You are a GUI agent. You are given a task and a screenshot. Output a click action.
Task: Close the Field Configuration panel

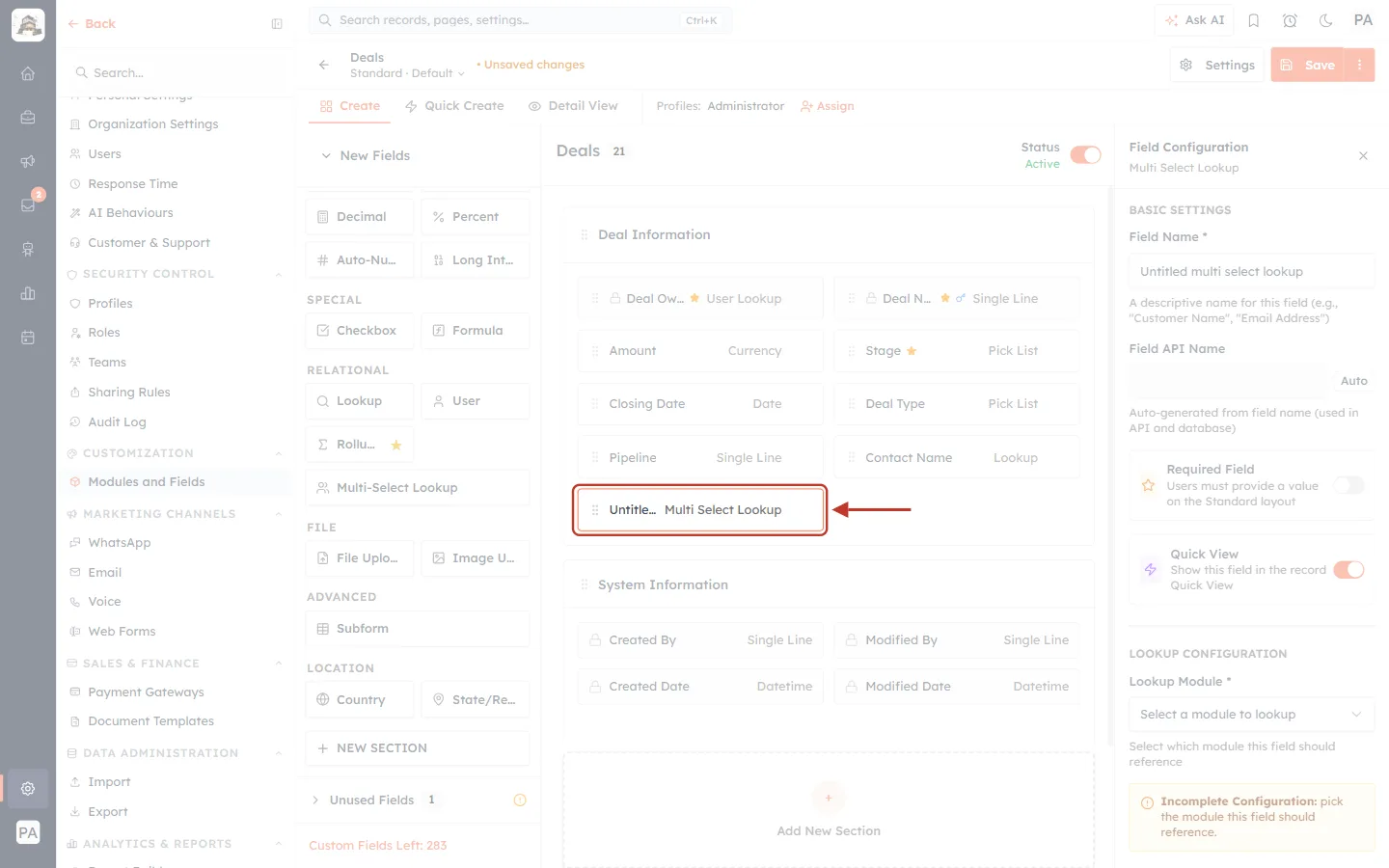tap(1363, 156)
